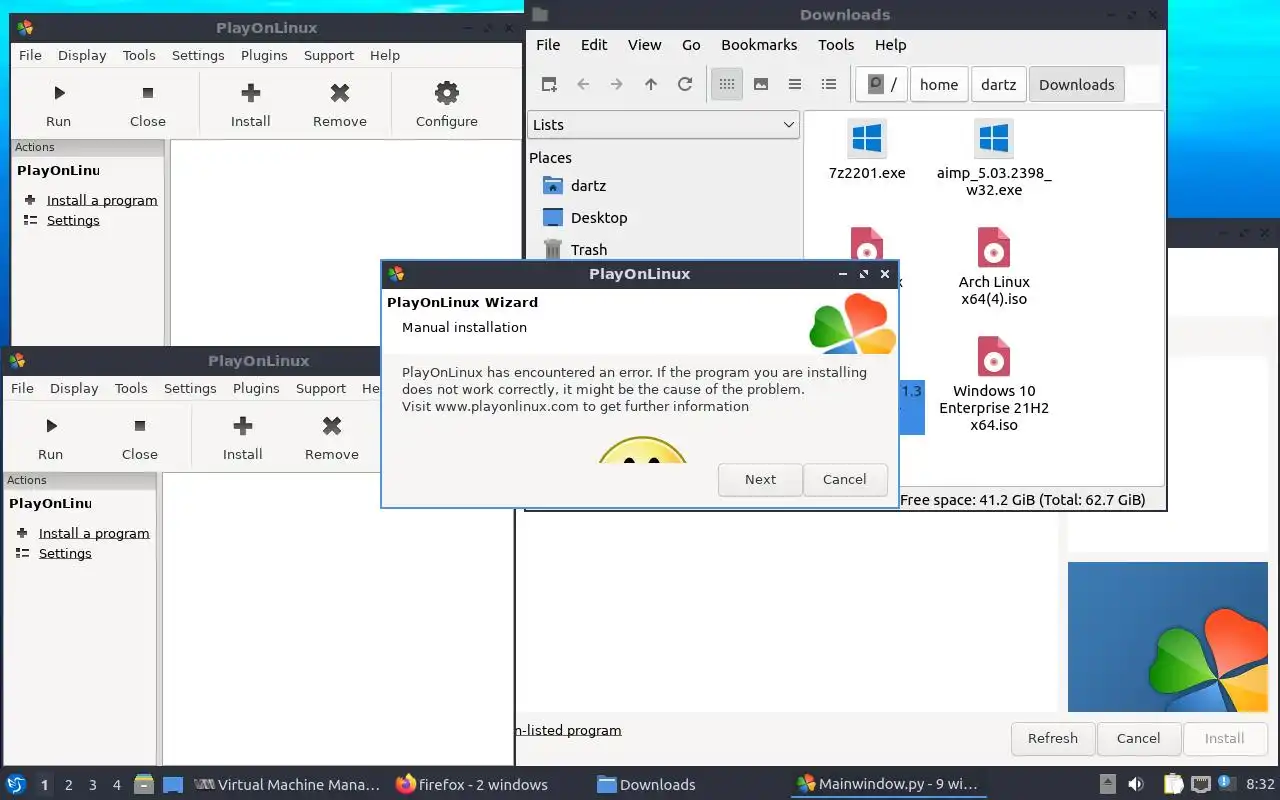Click the 8:32 clock in taskbar
This screenshot has width=1280, height=800.
pos(1260,785)
